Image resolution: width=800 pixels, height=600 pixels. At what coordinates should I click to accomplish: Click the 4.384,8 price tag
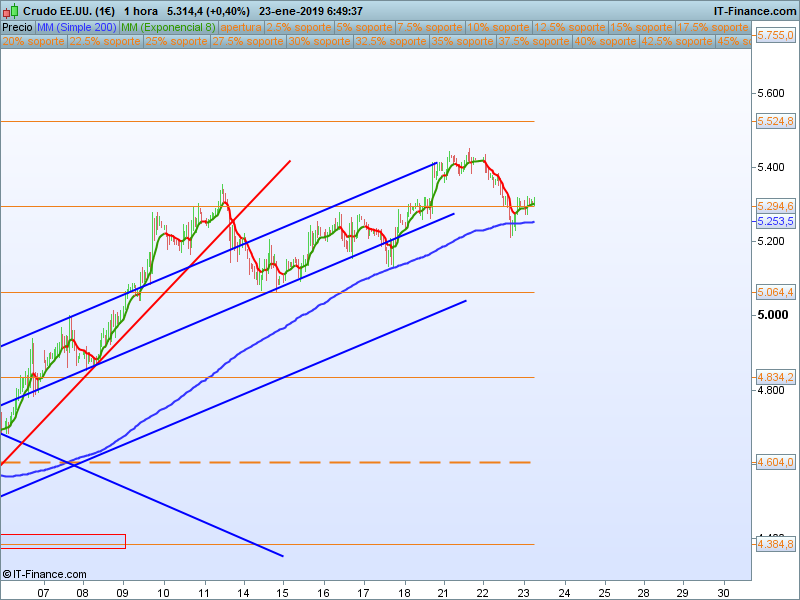pyautogui.click(x=776, y=544)
